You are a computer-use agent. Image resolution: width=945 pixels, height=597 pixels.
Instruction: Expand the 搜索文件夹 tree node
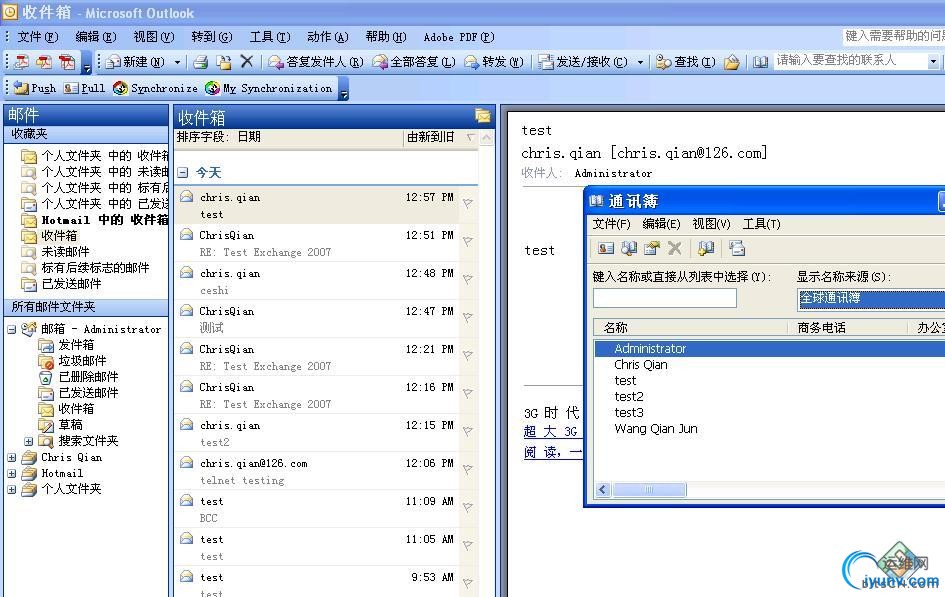(x=28, y=441)
